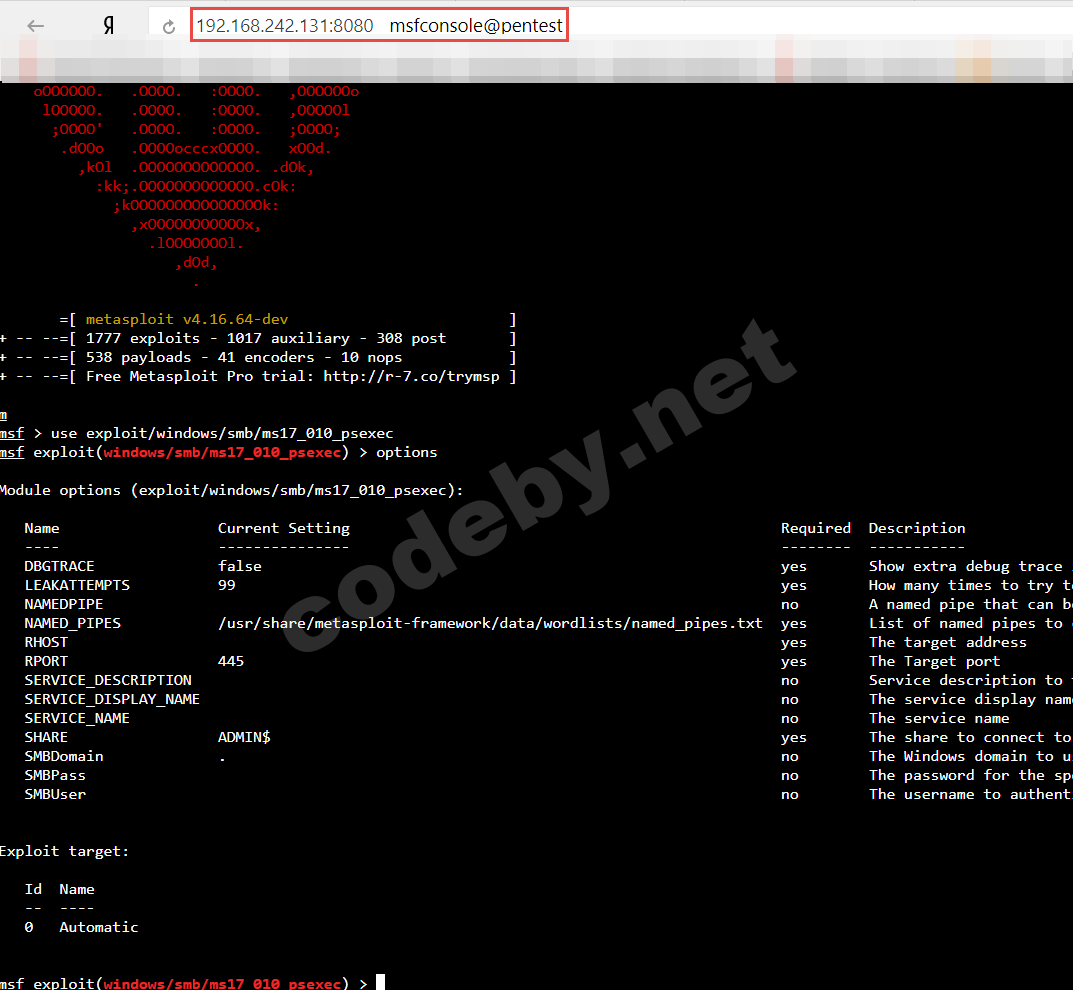
Task: Select the RPORT option name
Action: 46,662
